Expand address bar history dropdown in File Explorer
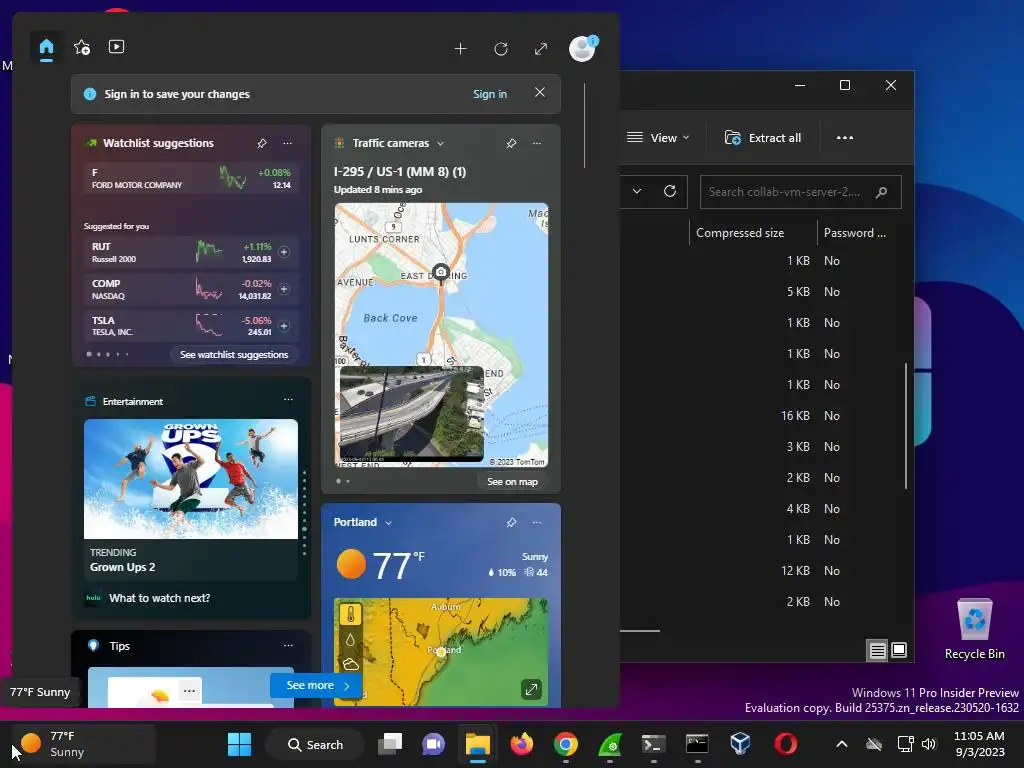The image size is (1024, 768). tap(637, 191)
